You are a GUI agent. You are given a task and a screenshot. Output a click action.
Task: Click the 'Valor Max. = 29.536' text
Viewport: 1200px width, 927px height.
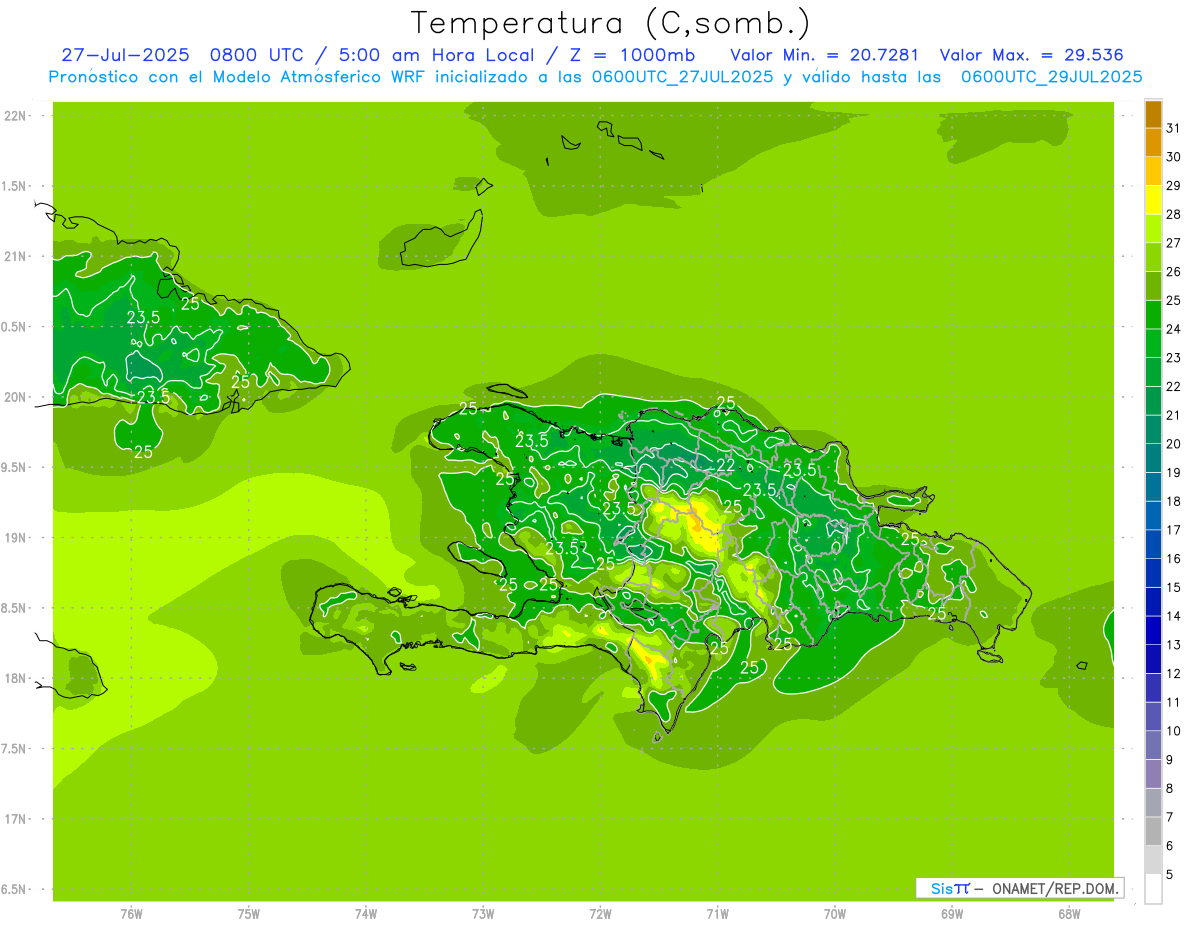pos(1031,55)
